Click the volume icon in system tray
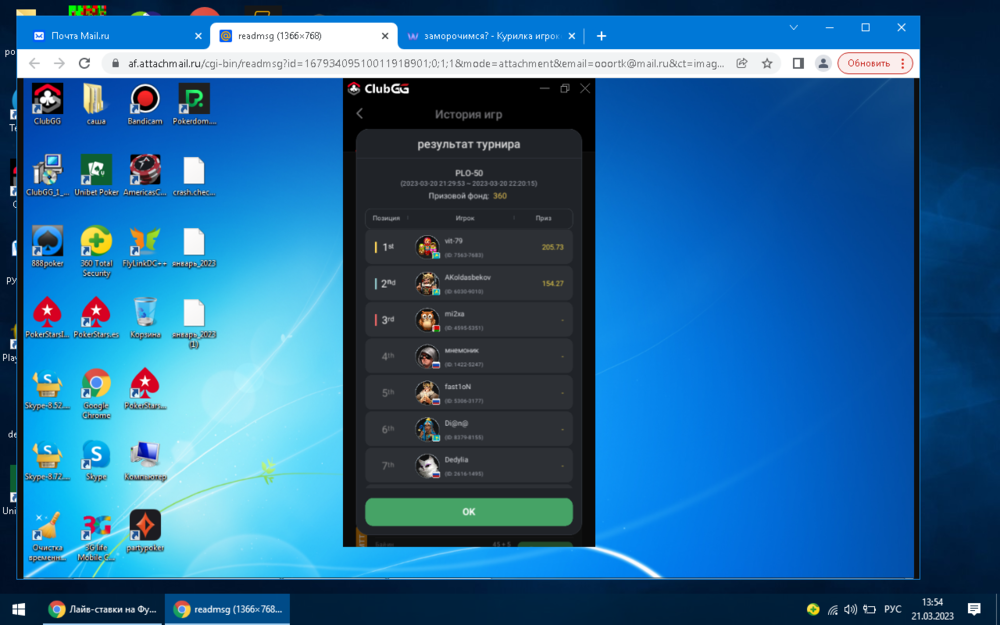 coord(850,609)
